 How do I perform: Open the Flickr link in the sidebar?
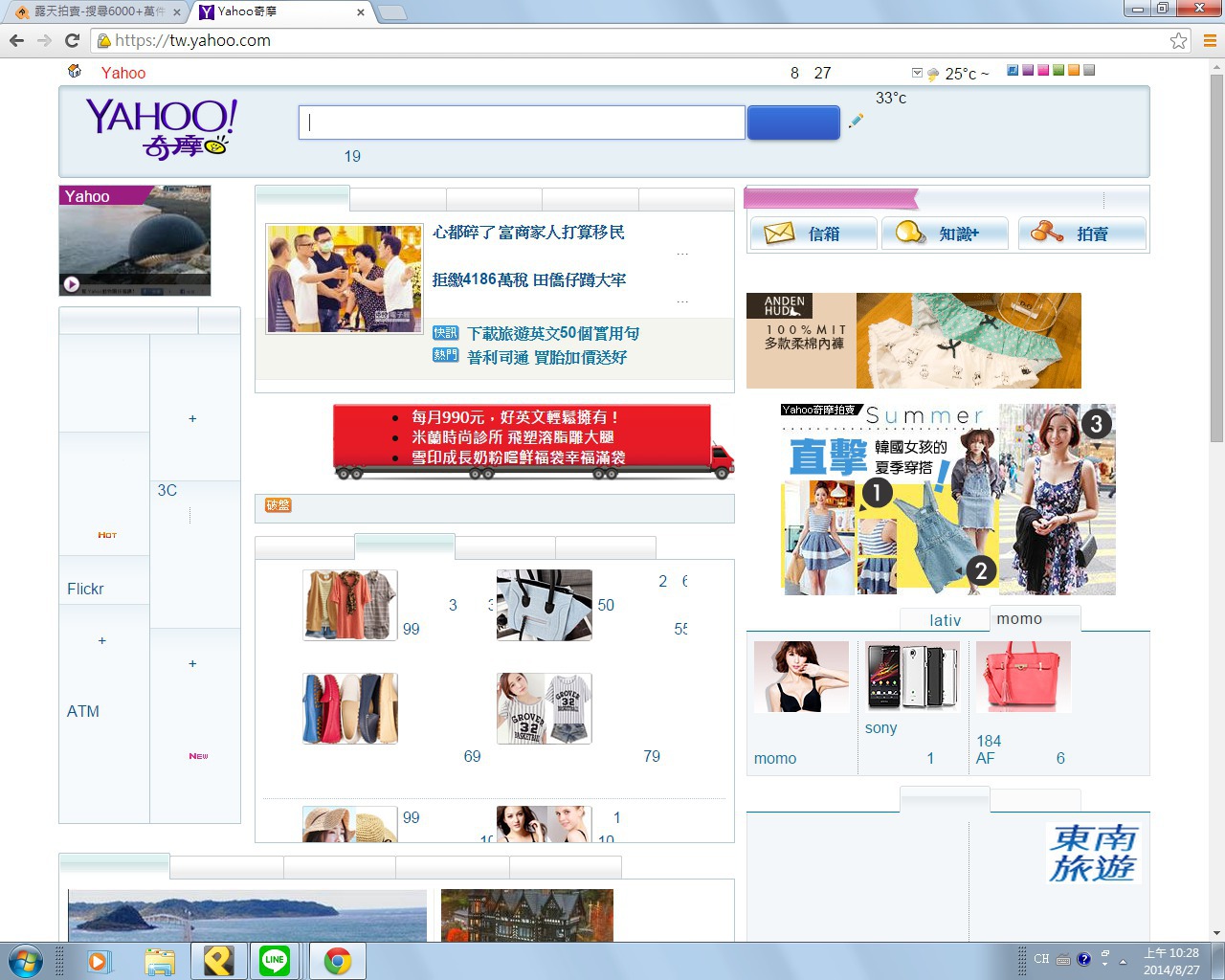click(85, 589)
